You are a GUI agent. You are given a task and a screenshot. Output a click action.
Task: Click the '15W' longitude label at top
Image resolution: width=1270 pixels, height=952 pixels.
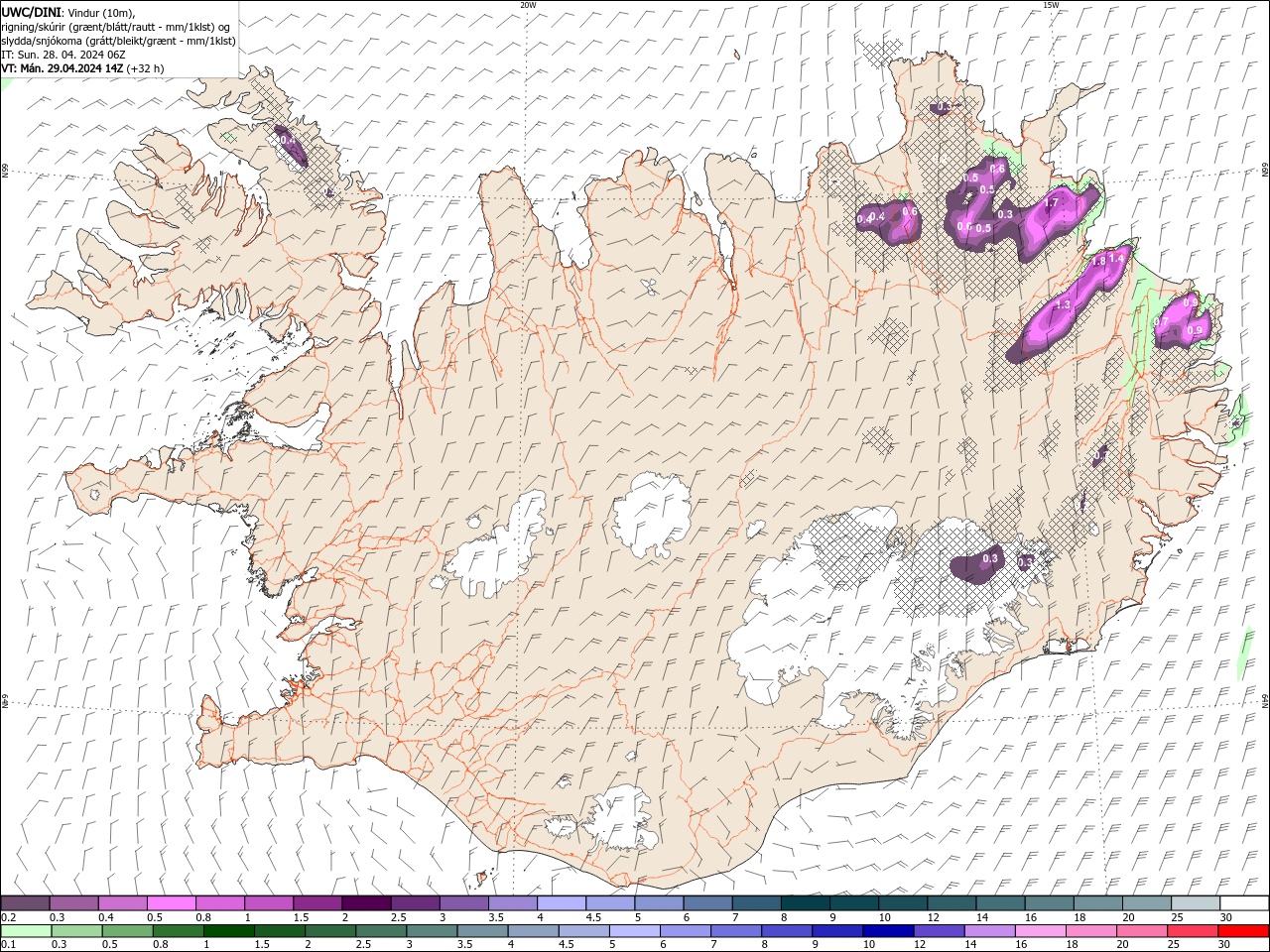(x=1051, y=5)
